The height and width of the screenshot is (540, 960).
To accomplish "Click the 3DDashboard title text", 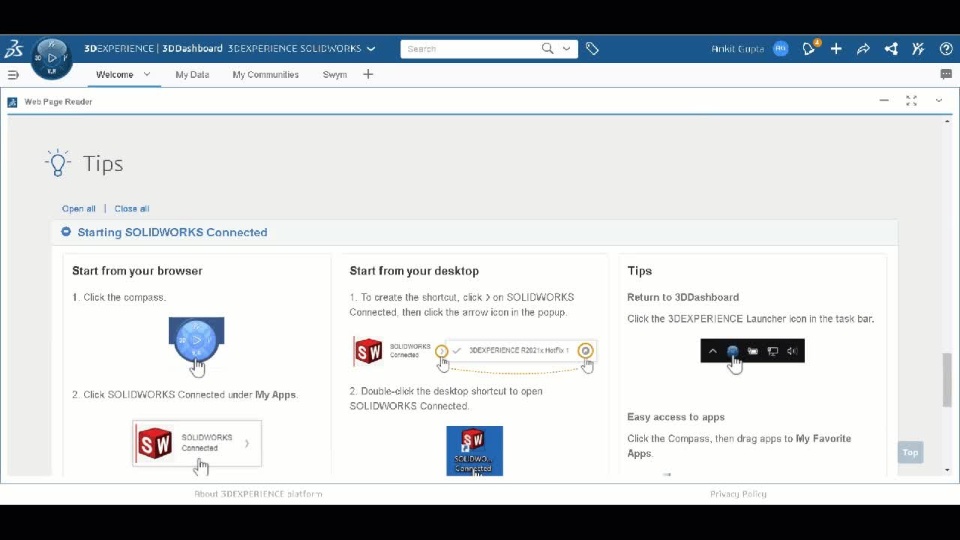I will pos(192,48).
